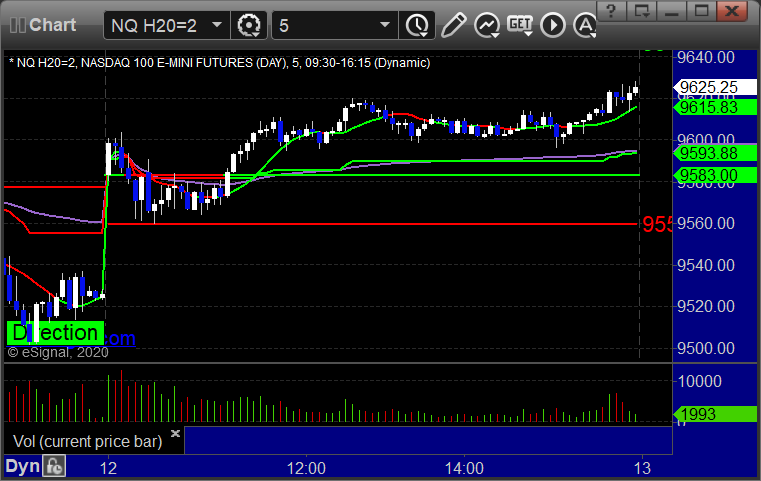Expand the symbol NQ H20=2 dropdown arrow
Viewport: 761px width, 481px height.
coord(217,25)
